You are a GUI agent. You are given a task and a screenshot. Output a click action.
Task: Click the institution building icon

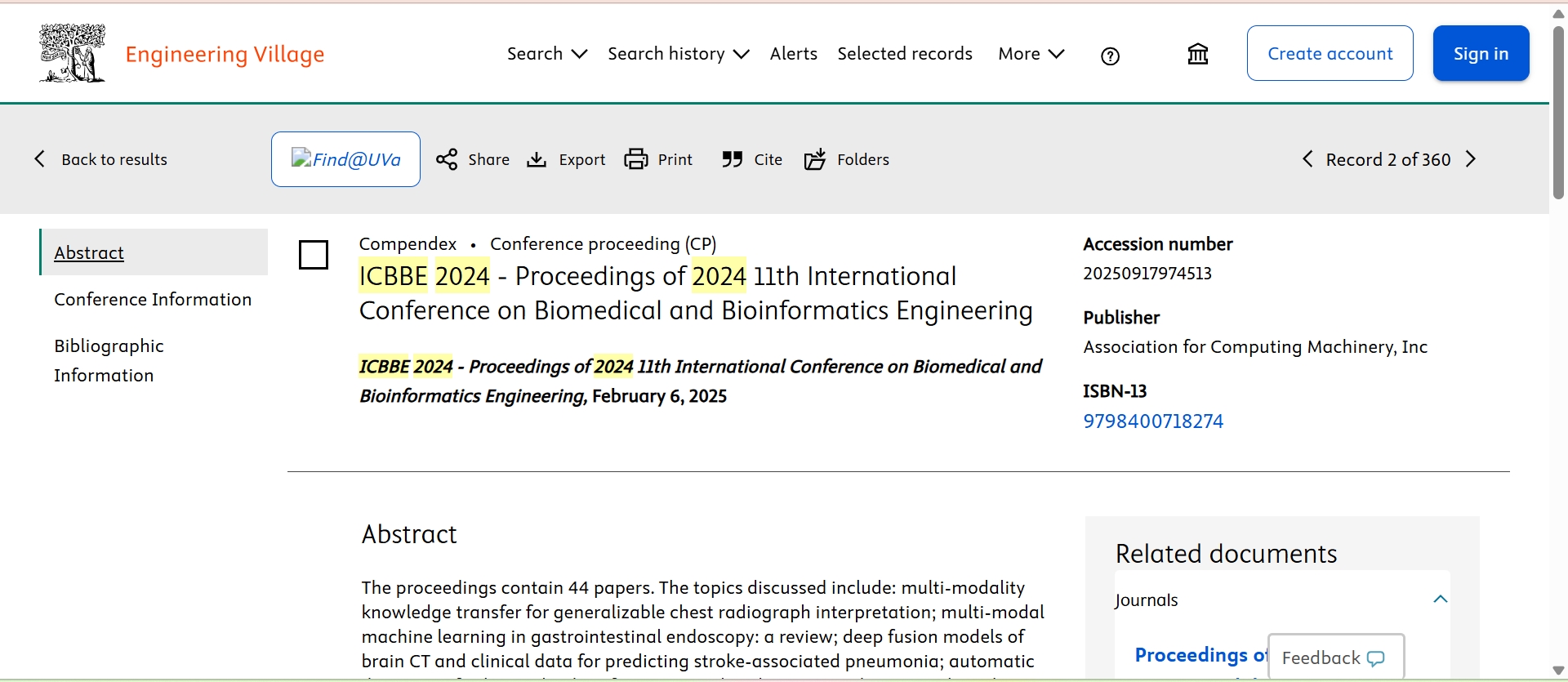[1198, 54]
